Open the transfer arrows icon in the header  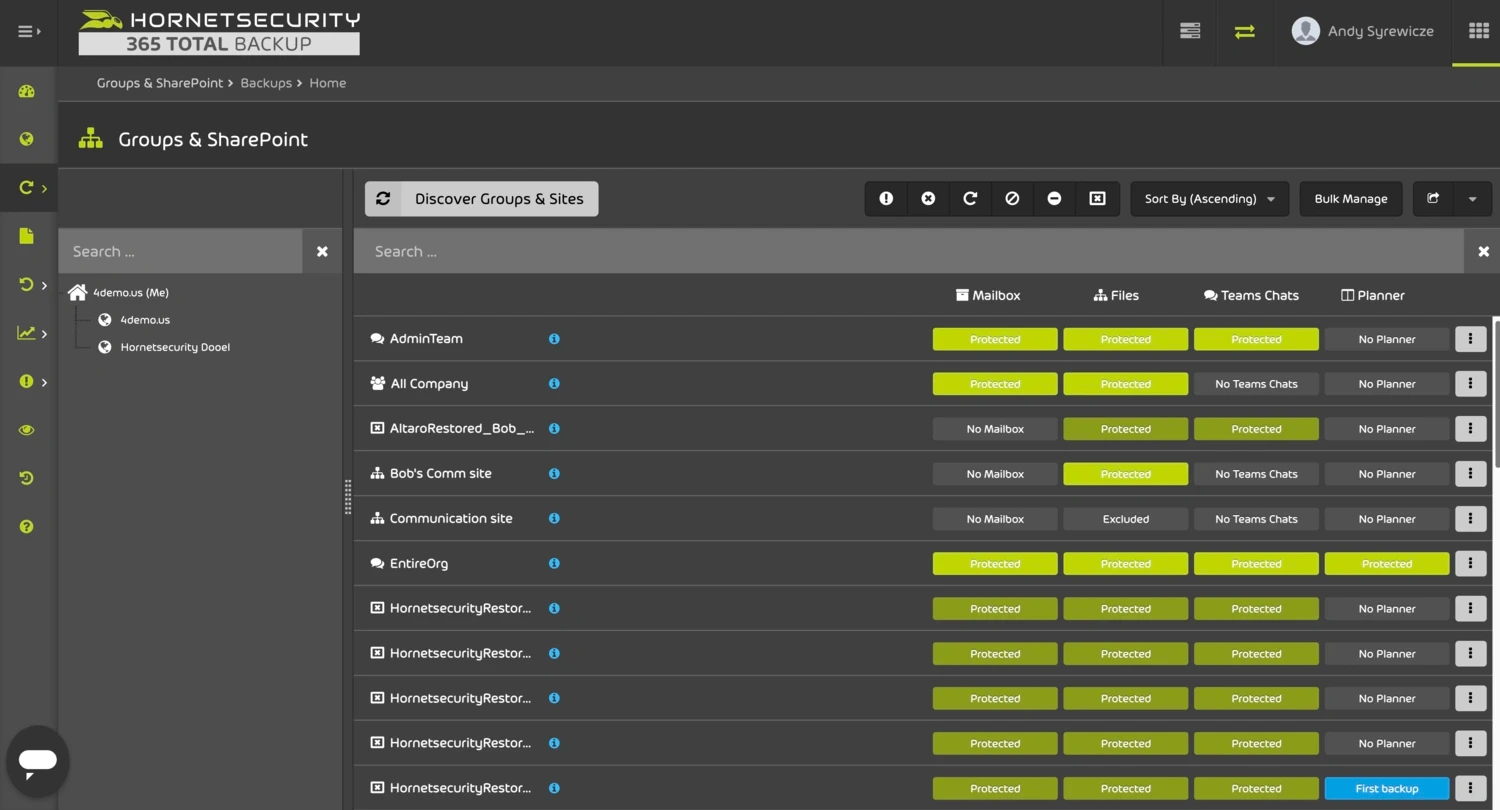pos(1244,31)
